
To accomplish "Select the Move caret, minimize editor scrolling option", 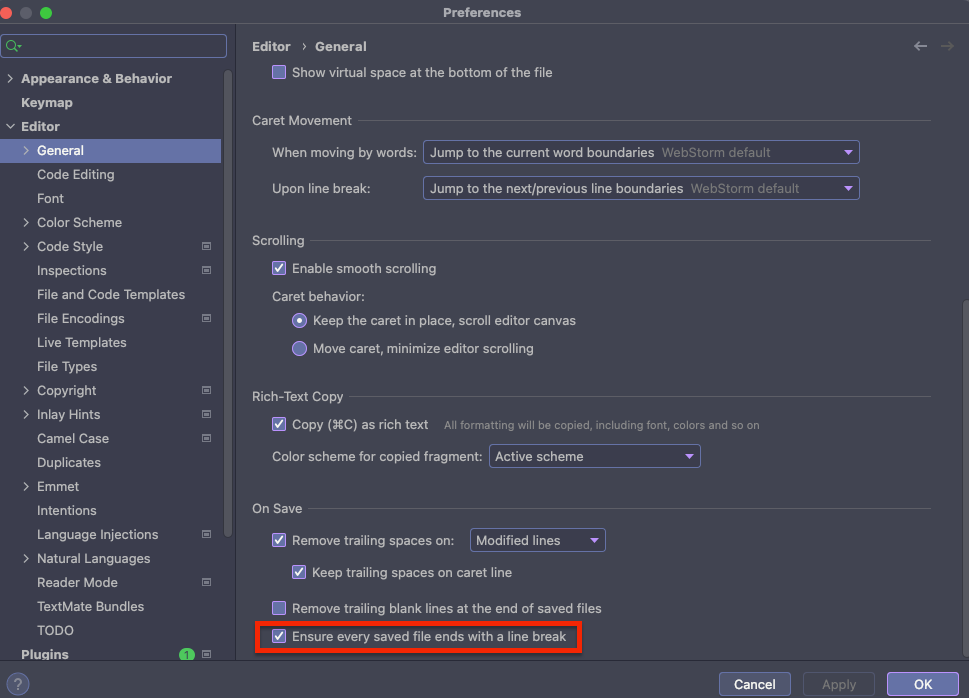I will pyautogui.click(x=299, y=349).
